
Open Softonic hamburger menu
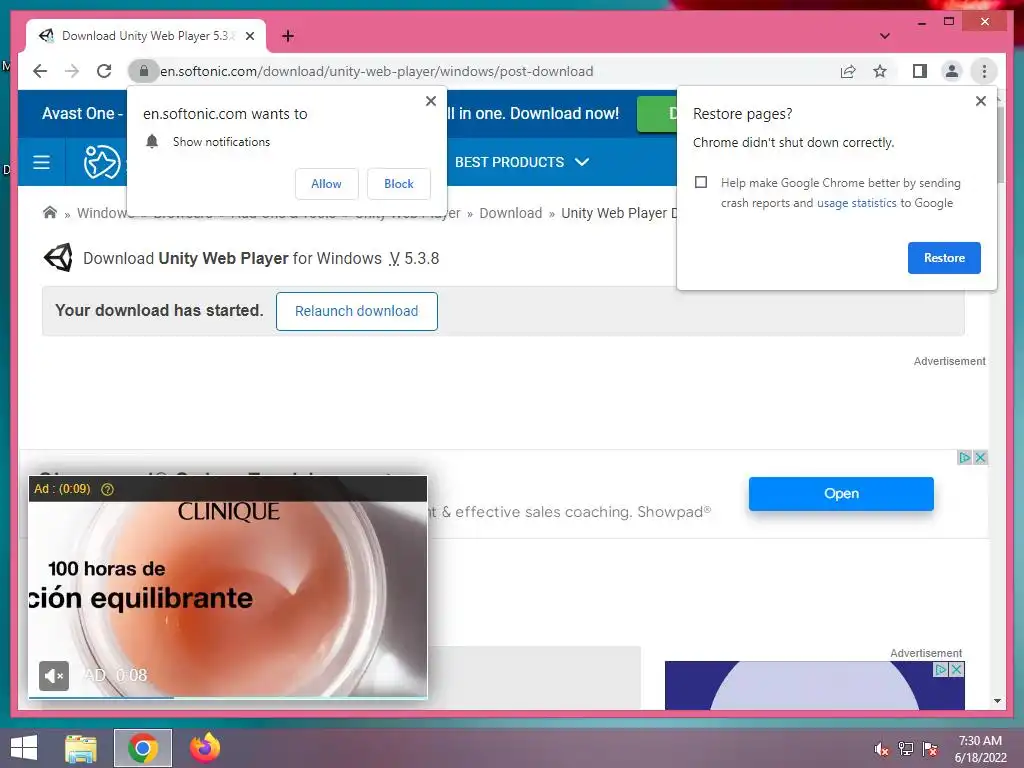(41, 162)
